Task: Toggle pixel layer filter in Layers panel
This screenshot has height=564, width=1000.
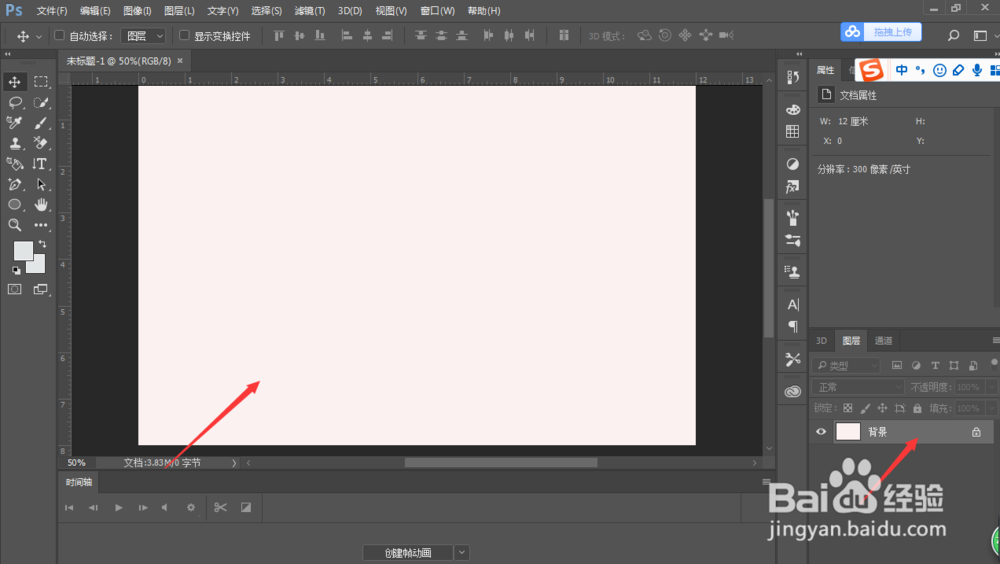Action: pos(897,366)
